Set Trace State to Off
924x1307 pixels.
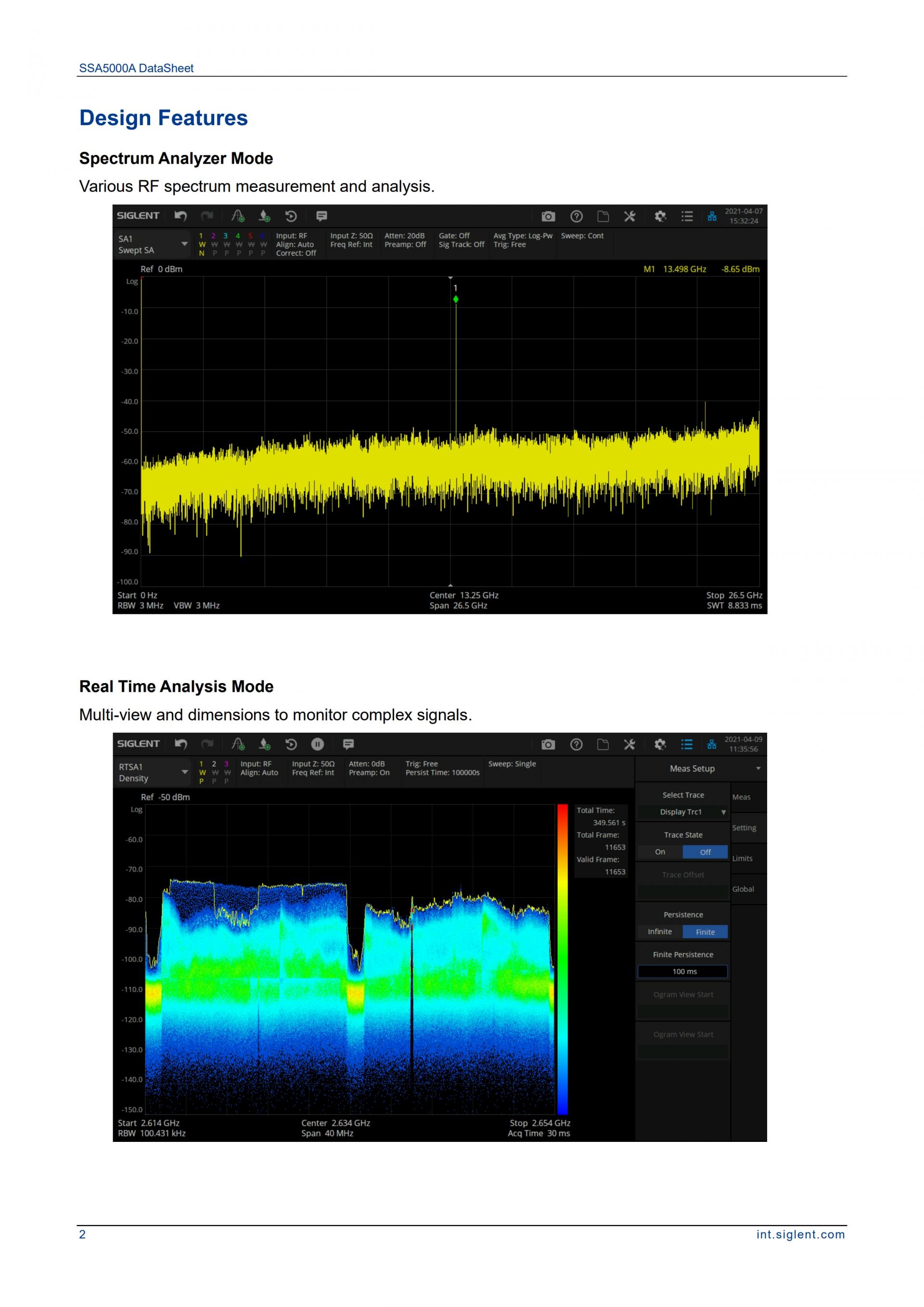click(705, 852)
